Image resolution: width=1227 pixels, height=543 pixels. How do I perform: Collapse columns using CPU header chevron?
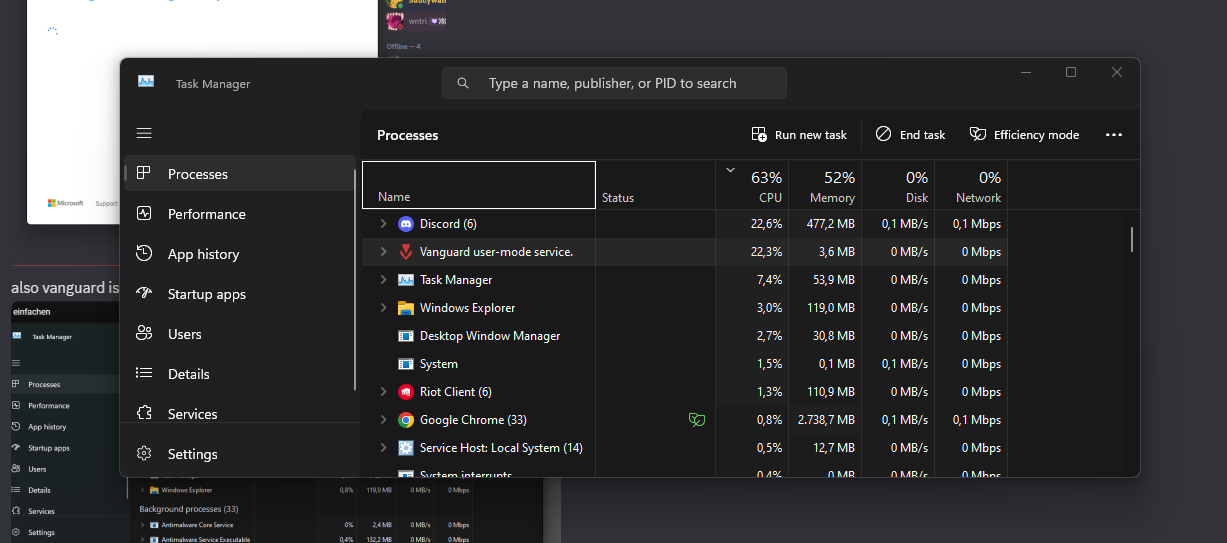pyautogui.click(x=730, y=171)
